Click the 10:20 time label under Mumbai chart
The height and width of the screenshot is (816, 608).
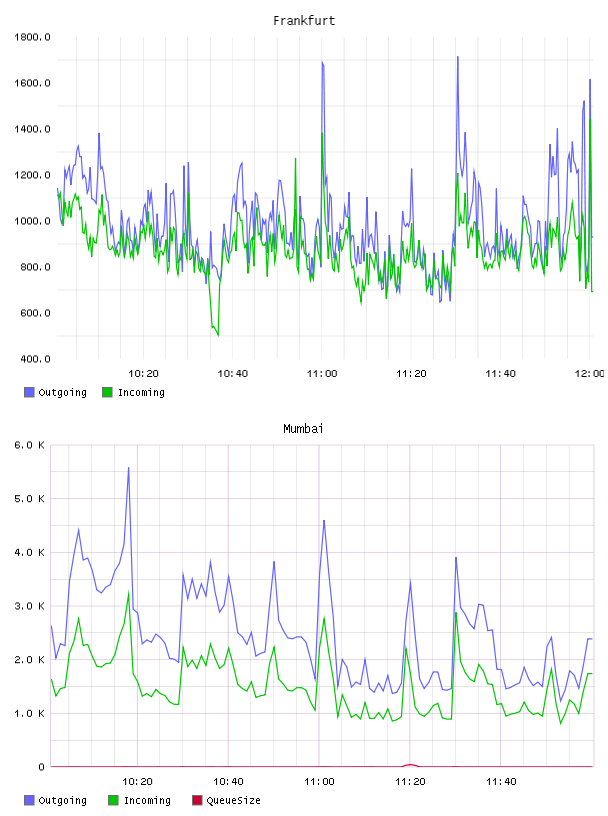tap(137, 782)
